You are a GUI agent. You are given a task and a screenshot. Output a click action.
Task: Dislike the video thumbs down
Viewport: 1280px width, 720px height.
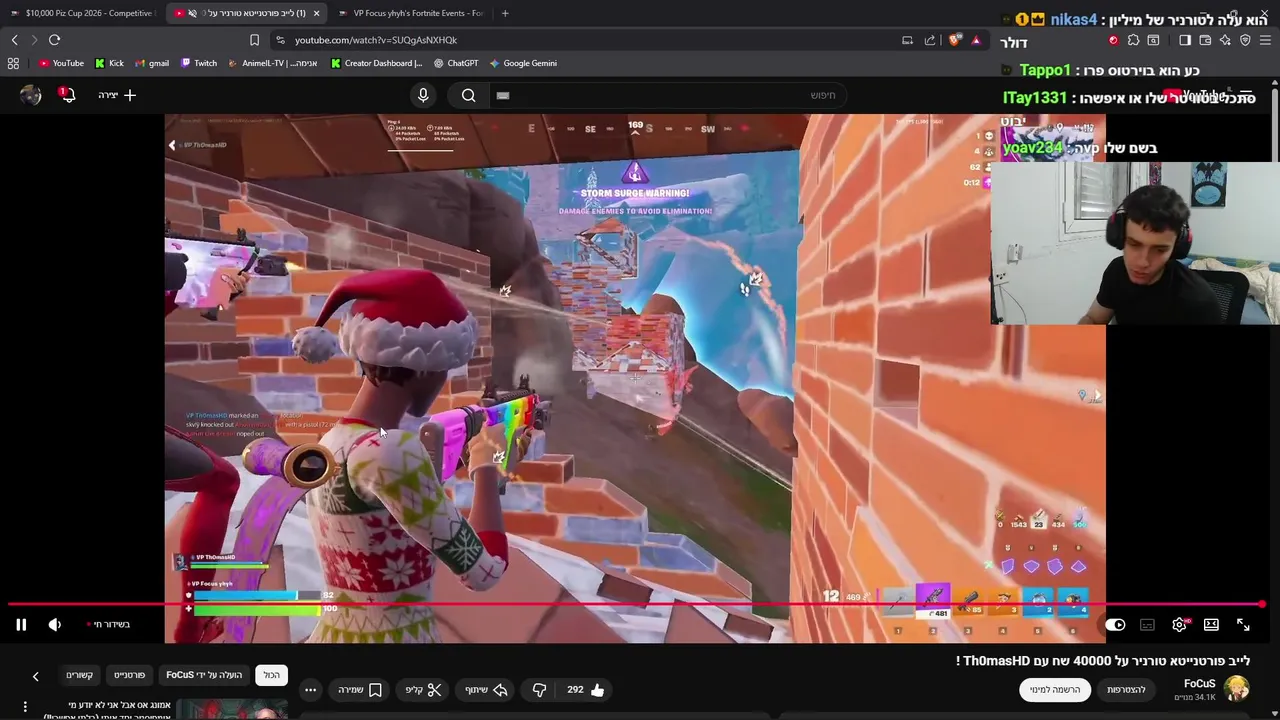coord(539,690)
